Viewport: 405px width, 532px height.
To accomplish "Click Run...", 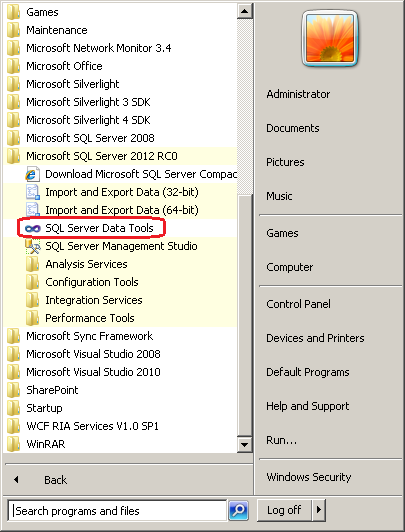I will coord(282,440).
